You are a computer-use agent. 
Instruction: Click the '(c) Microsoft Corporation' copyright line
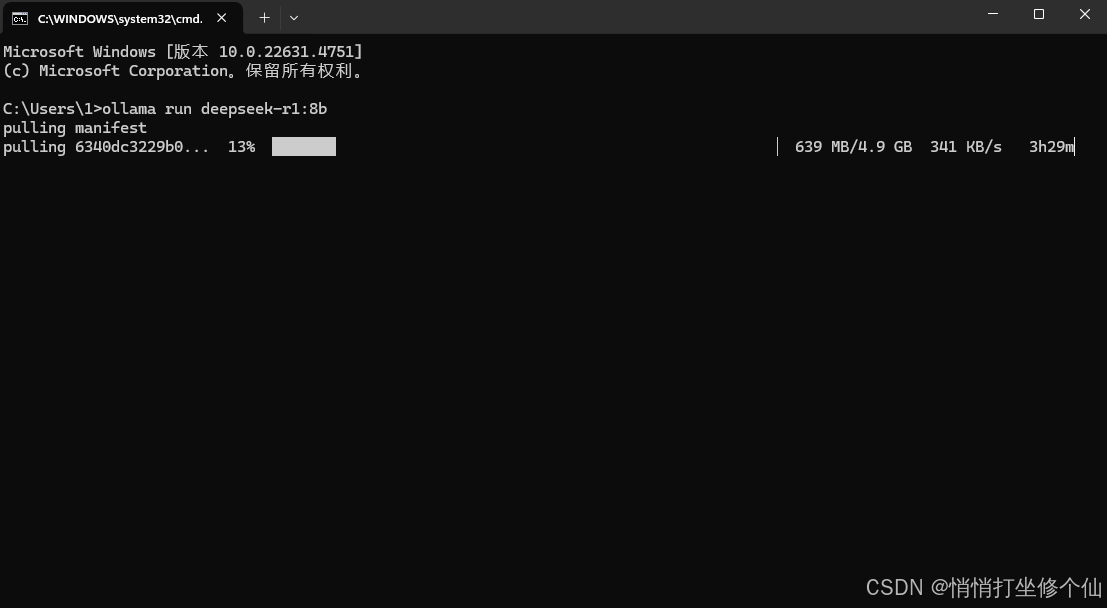coord(184,71)
